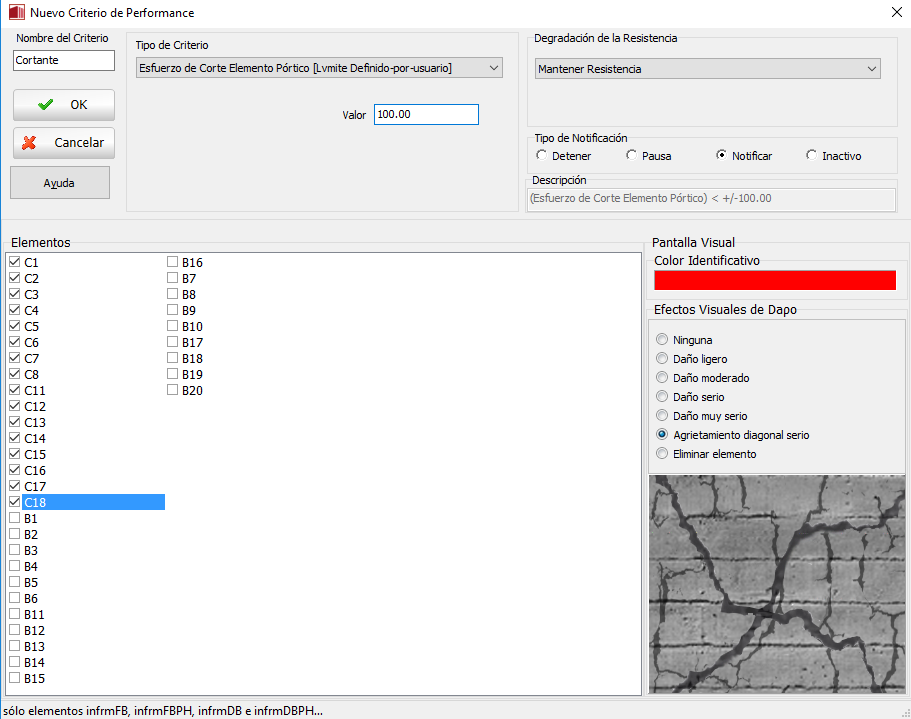
Task: Click the green checkmark OK button
Action: click(64, 105)
